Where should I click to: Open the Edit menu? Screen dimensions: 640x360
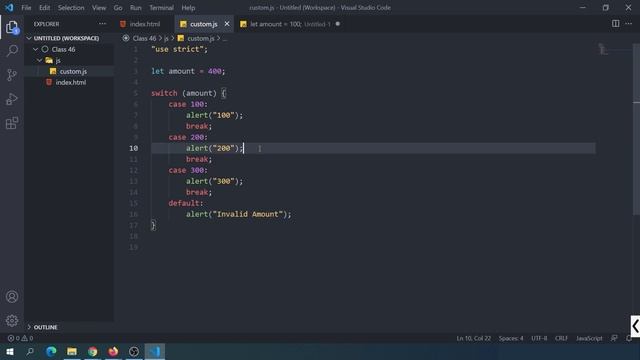click(44, 8)
